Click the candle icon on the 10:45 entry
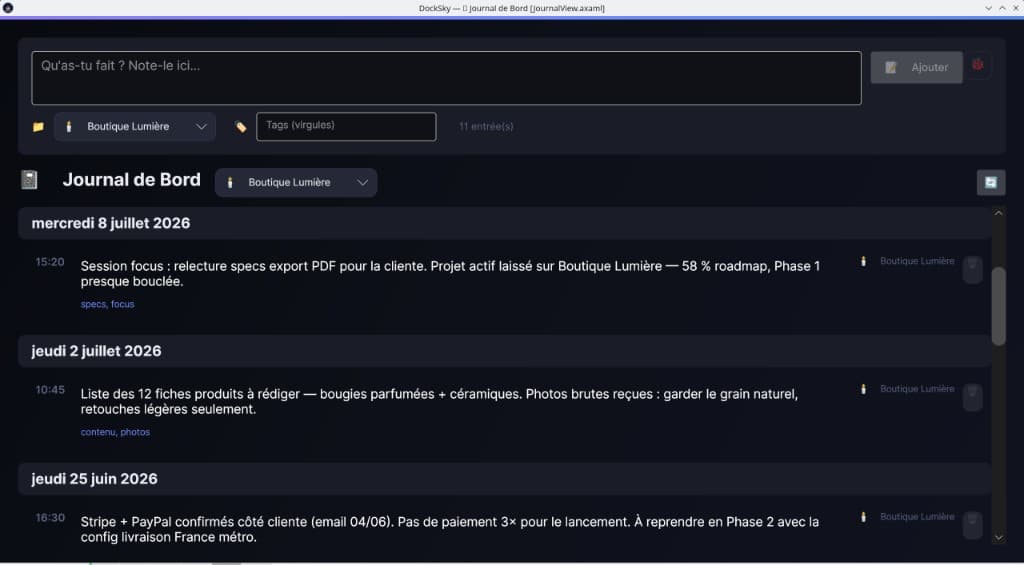 863,389
